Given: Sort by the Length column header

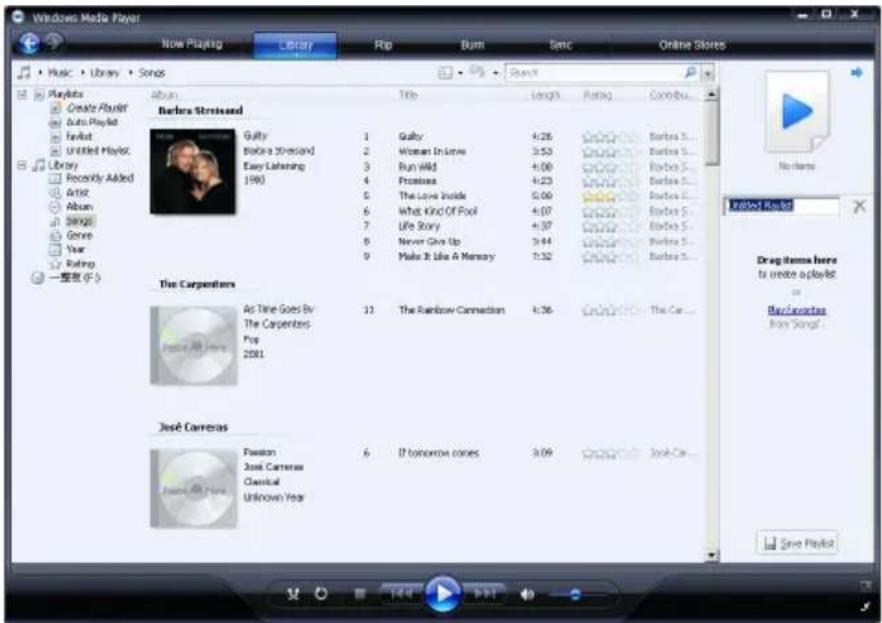Looking at the screenshot, I should 545,95.
